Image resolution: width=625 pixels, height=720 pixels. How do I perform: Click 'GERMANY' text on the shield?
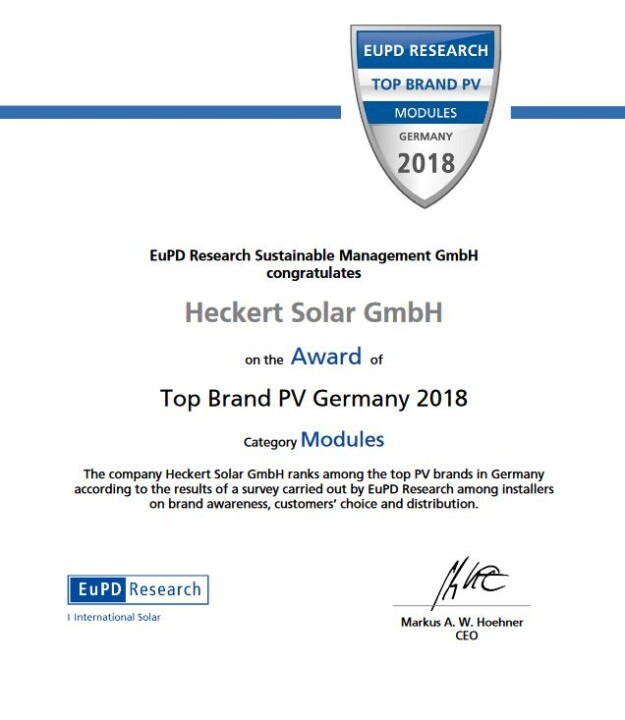point(426,137)
